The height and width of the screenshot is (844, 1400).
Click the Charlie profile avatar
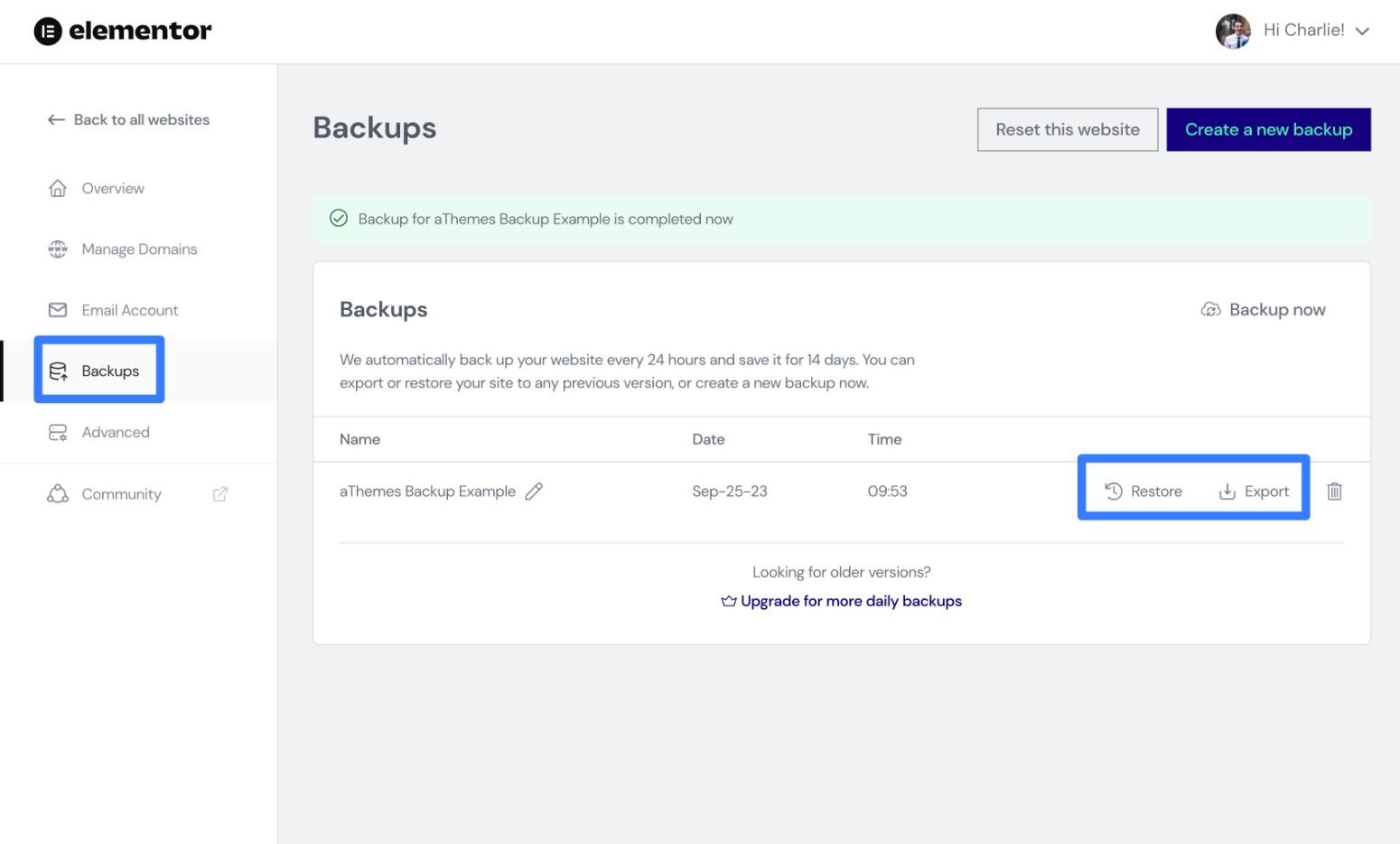pos(1233,31)
